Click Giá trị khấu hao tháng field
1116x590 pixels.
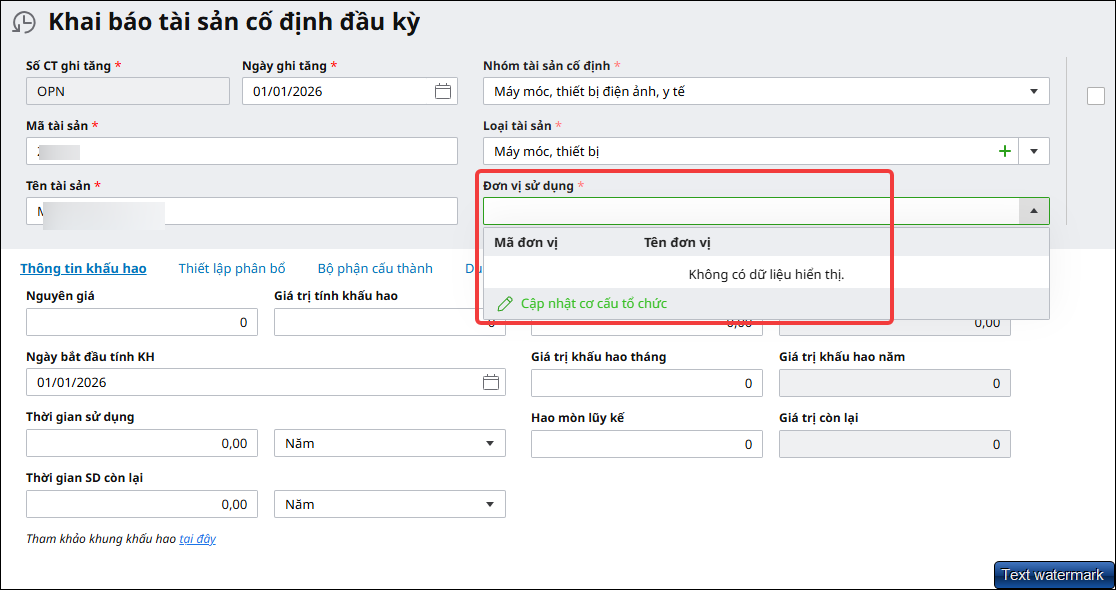tap(647, 383)
